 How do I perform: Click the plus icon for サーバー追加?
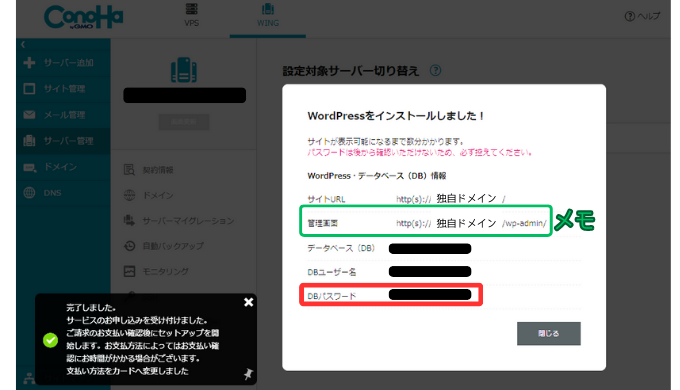tap(29, 62)
